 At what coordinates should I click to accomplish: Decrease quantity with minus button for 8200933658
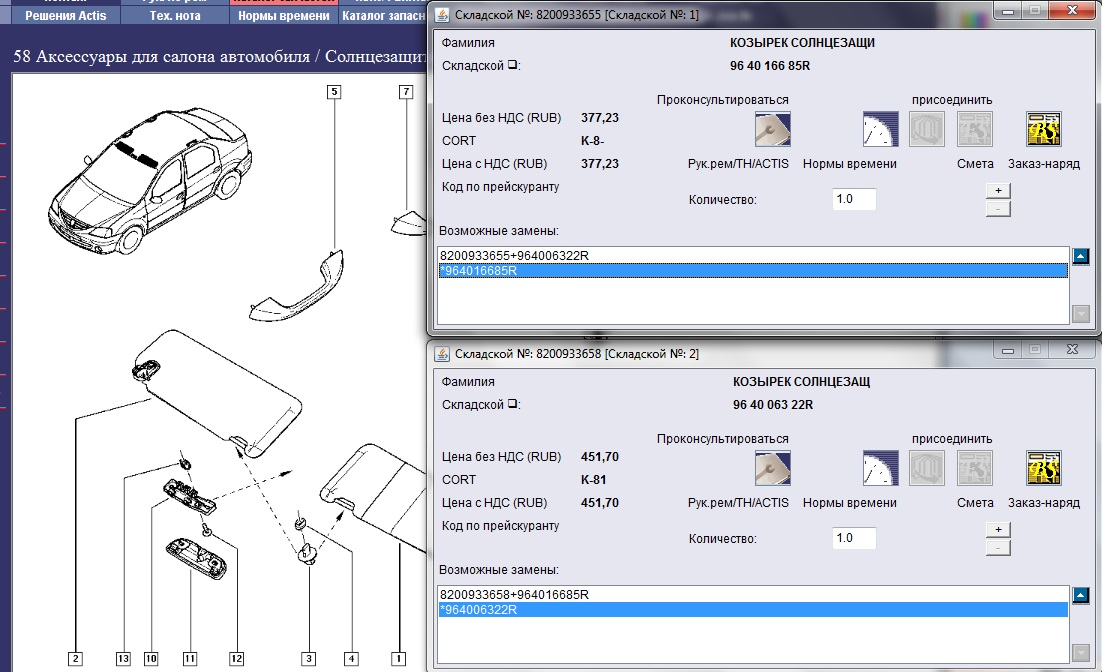(997, 548)
